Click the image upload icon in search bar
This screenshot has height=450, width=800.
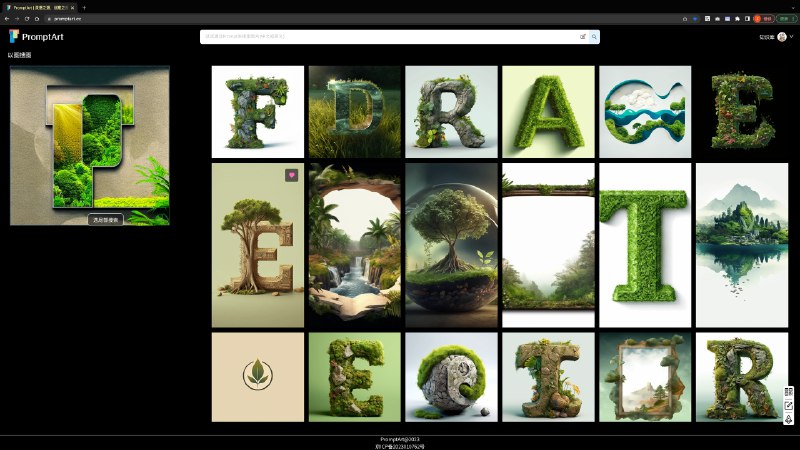(583, 37)
